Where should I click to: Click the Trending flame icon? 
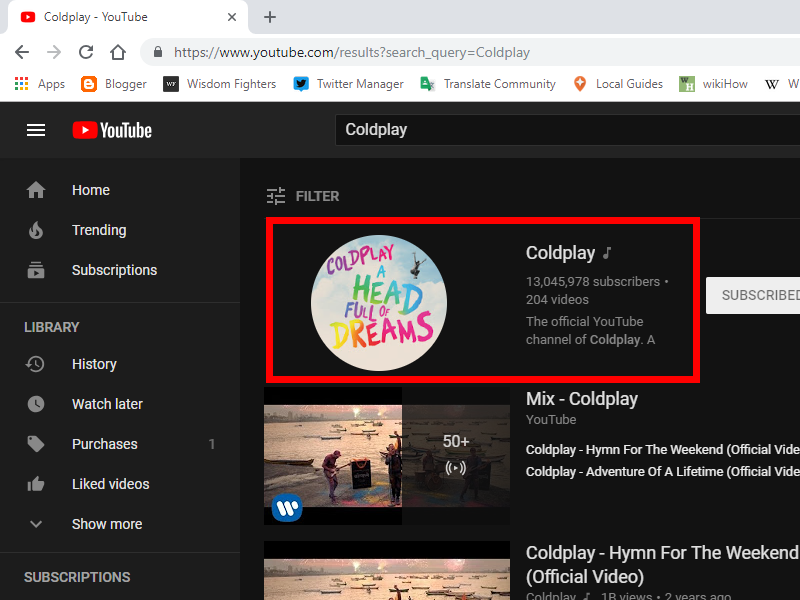click(x=36, y=230)
